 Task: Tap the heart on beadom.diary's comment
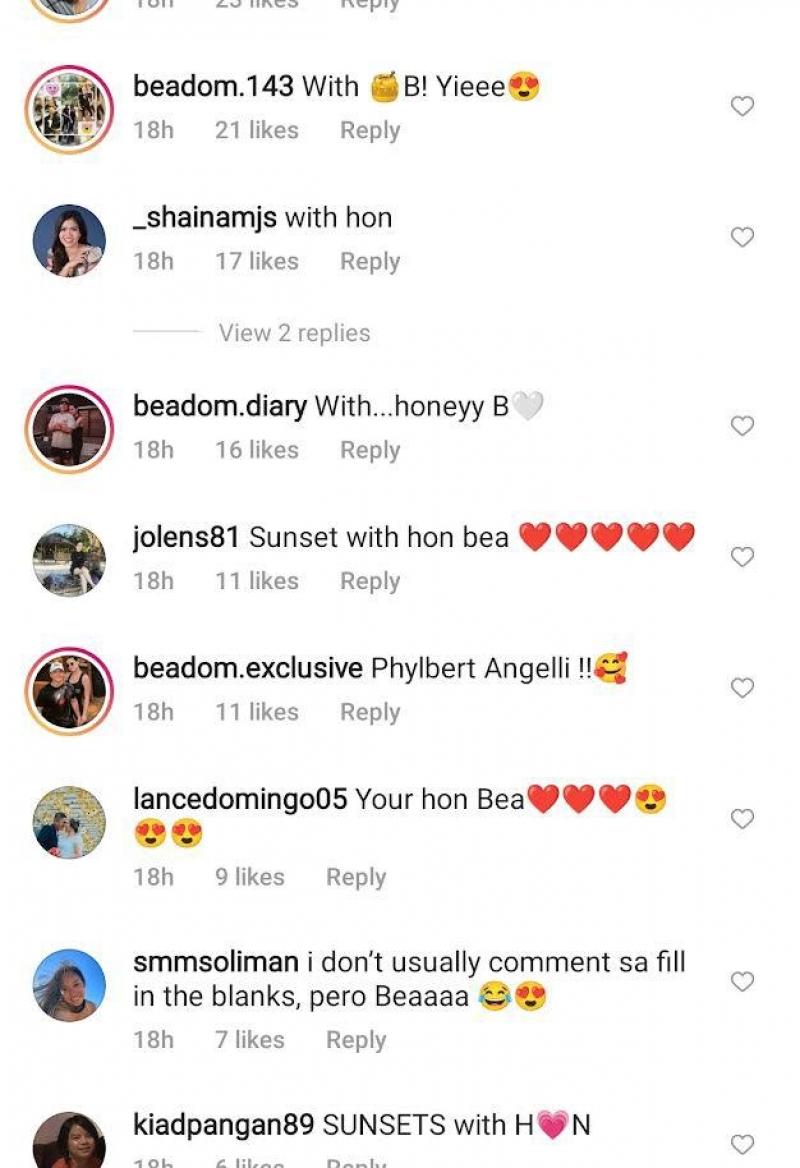[742, 426]
